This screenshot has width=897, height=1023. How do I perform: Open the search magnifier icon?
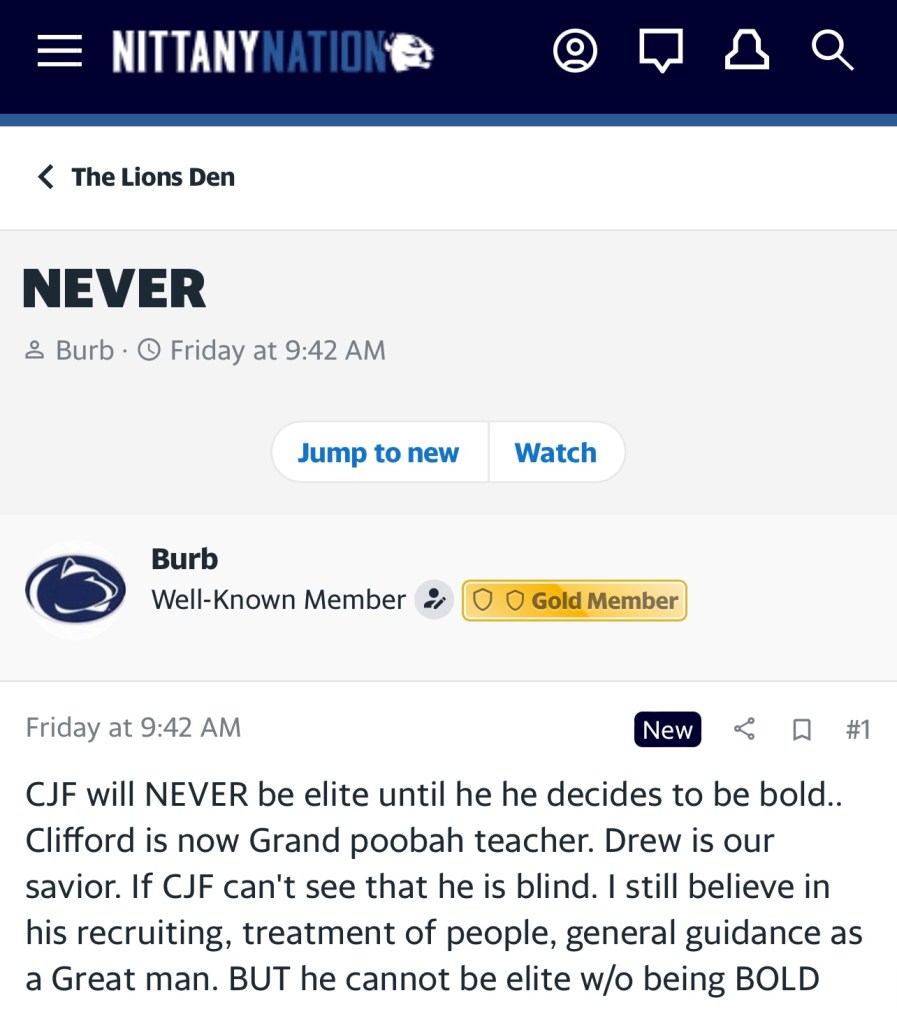832,51
